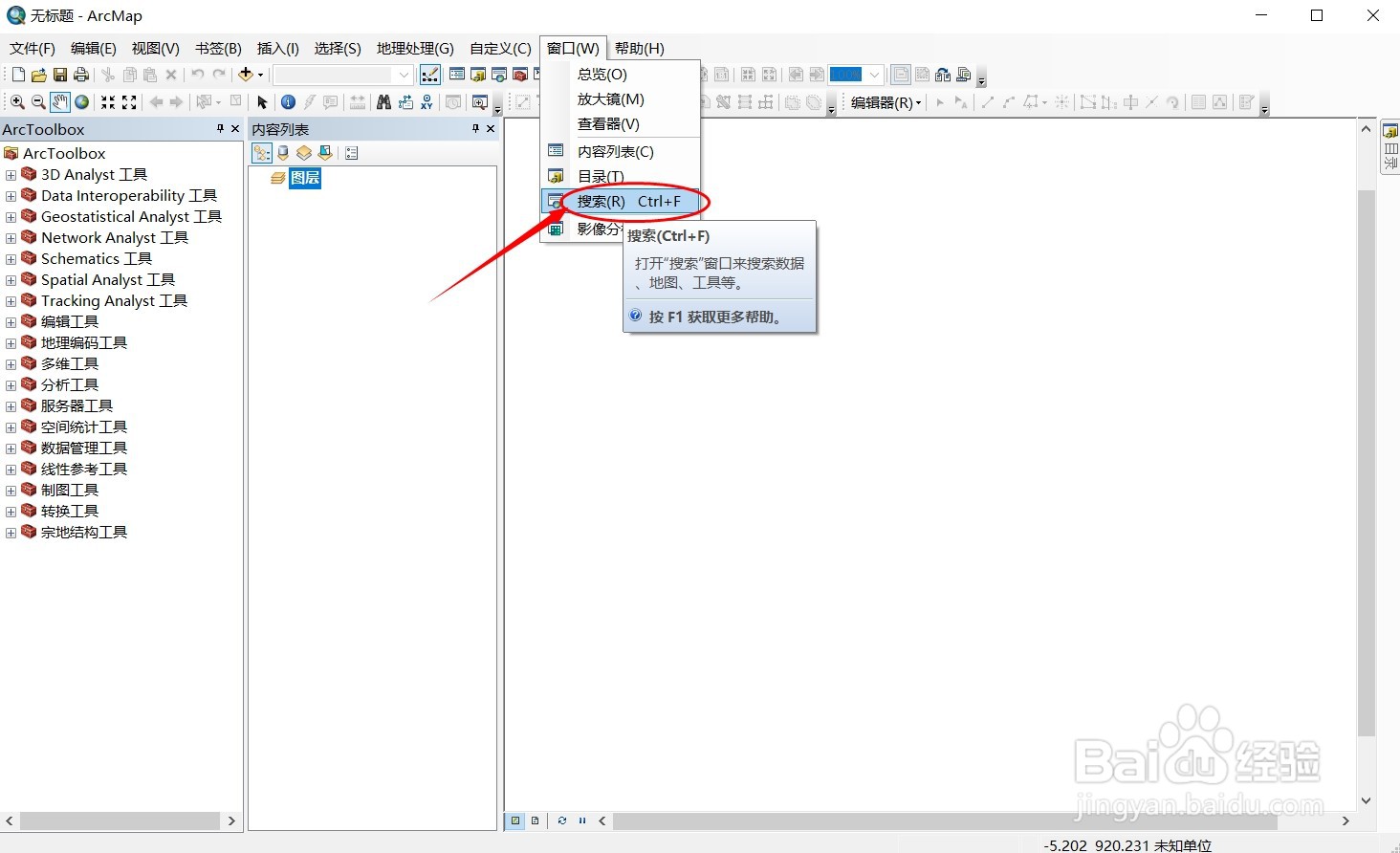1400x853 pixels.
Task: Activate the Pan hand tool
Action: pos(60,102)
